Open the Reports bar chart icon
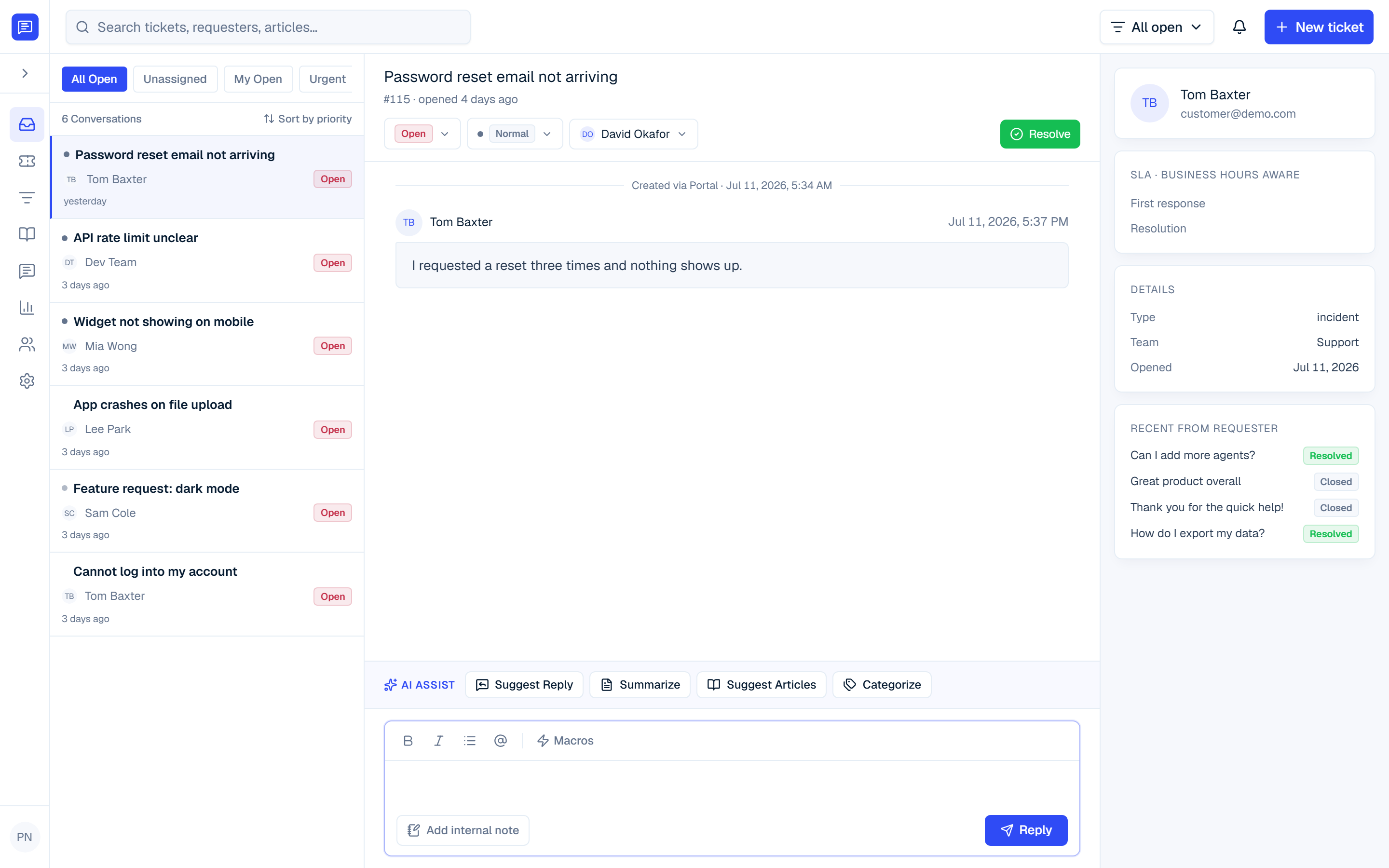1389x868 pixels. tap(27, 308)
